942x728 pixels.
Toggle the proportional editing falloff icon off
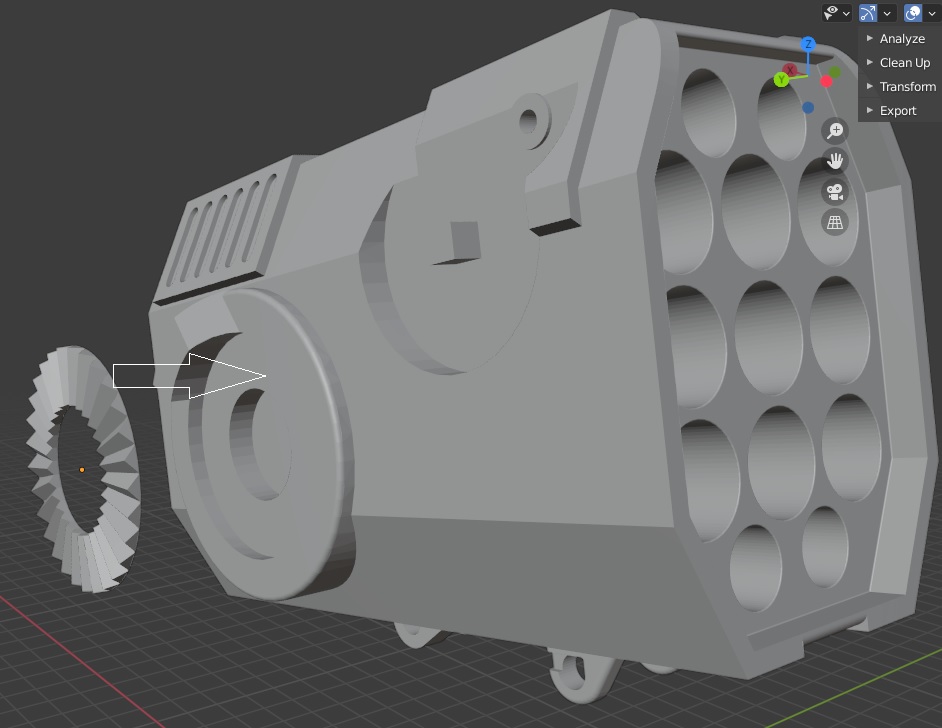point(868,12)
